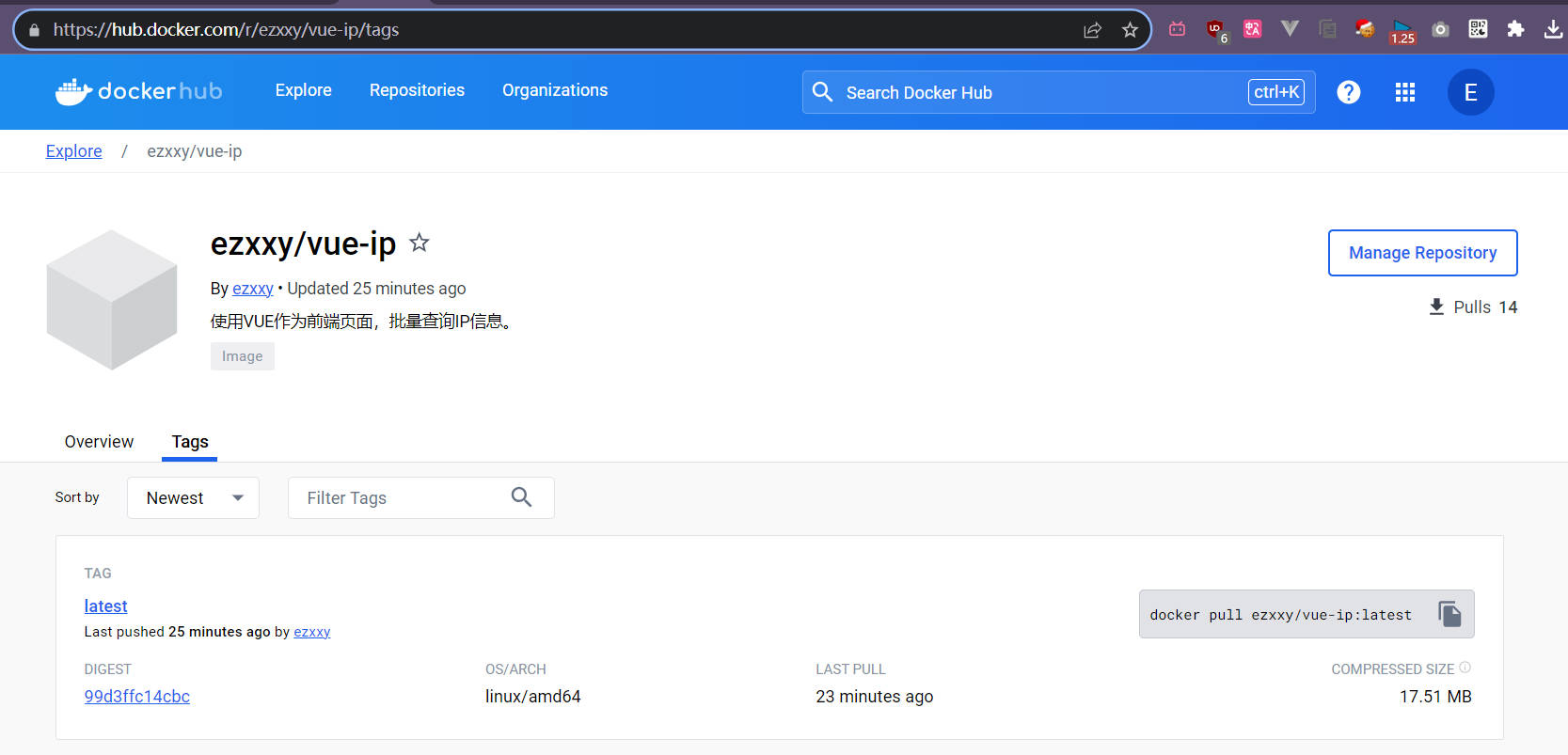Click the camera screenshot extension icon
Viewport: 1568px width, 755px height.
(x=1440, y=30)
